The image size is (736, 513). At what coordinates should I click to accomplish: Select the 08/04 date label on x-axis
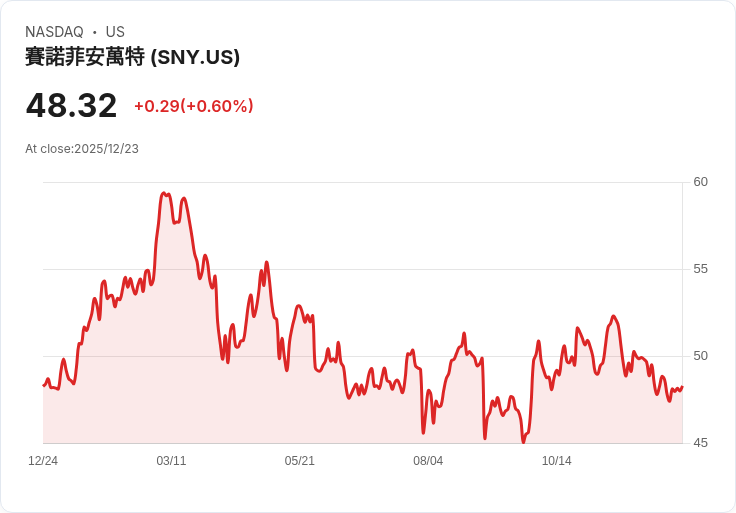(428, 461)
